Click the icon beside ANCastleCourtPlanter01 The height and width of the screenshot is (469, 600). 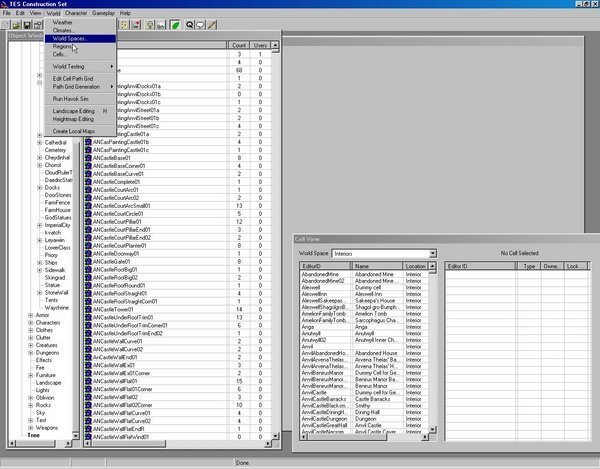click(x=88, y=245)
